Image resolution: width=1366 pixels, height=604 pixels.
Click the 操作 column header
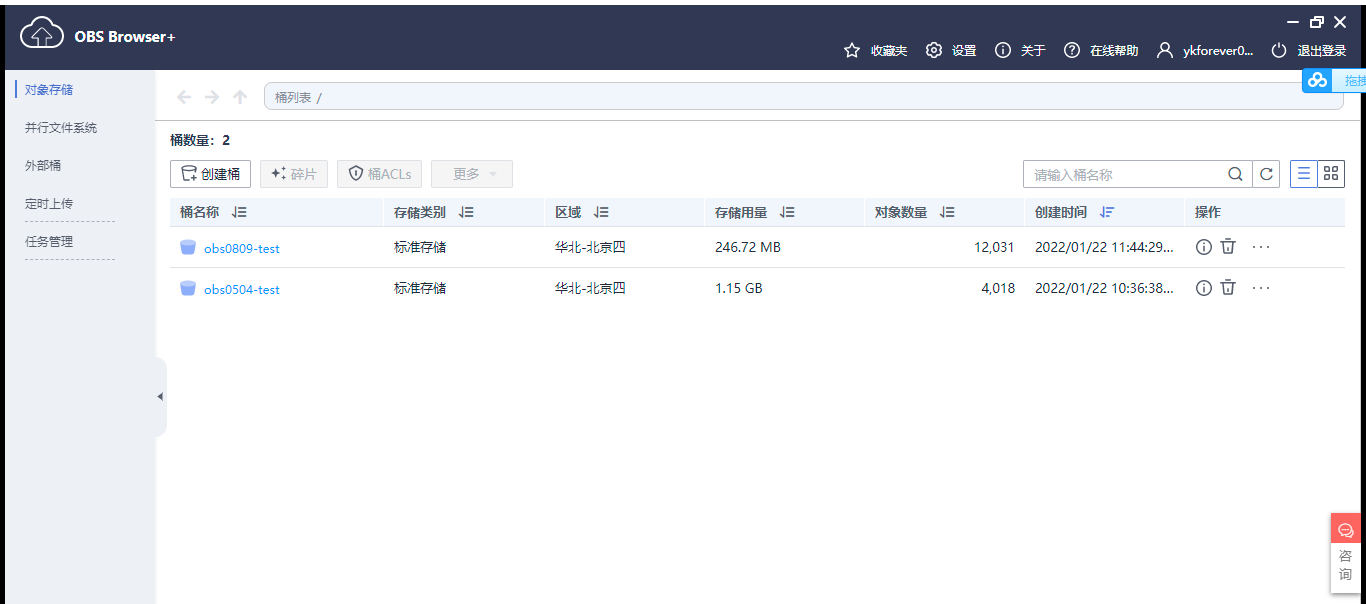pyautogui.click(x=1208, y=212)
